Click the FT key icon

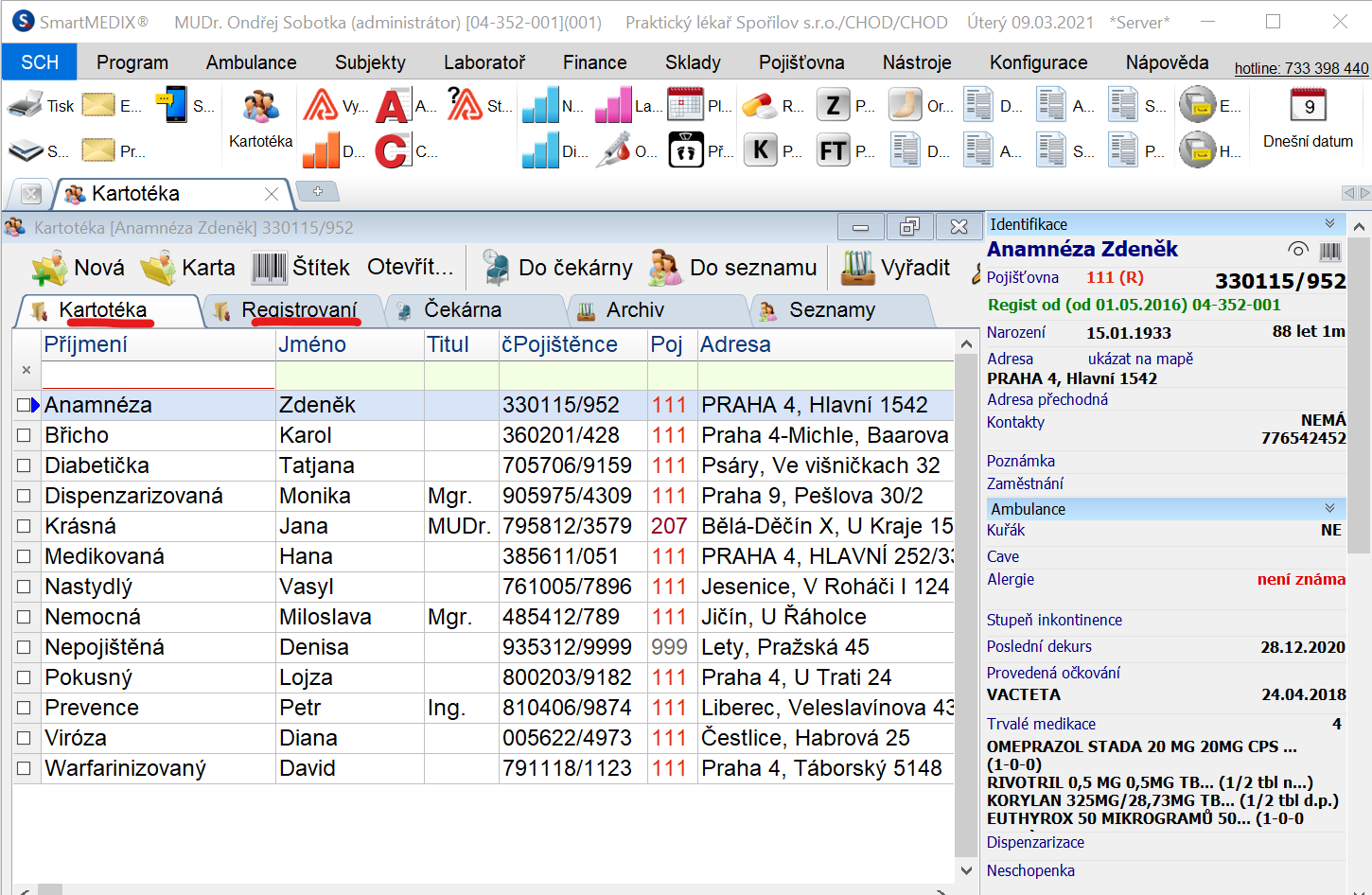(833, 150)
